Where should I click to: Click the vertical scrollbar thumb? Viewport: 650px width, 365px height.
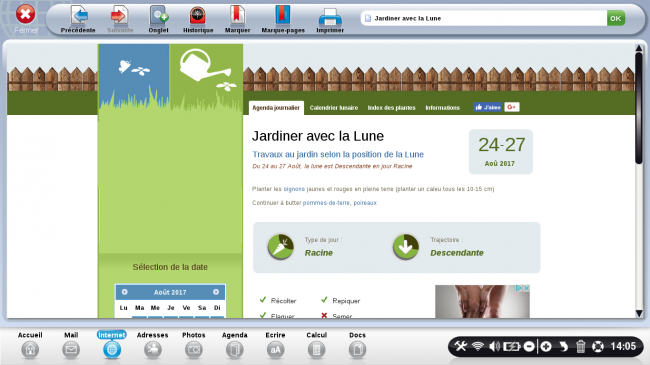[x=639, y=109]
